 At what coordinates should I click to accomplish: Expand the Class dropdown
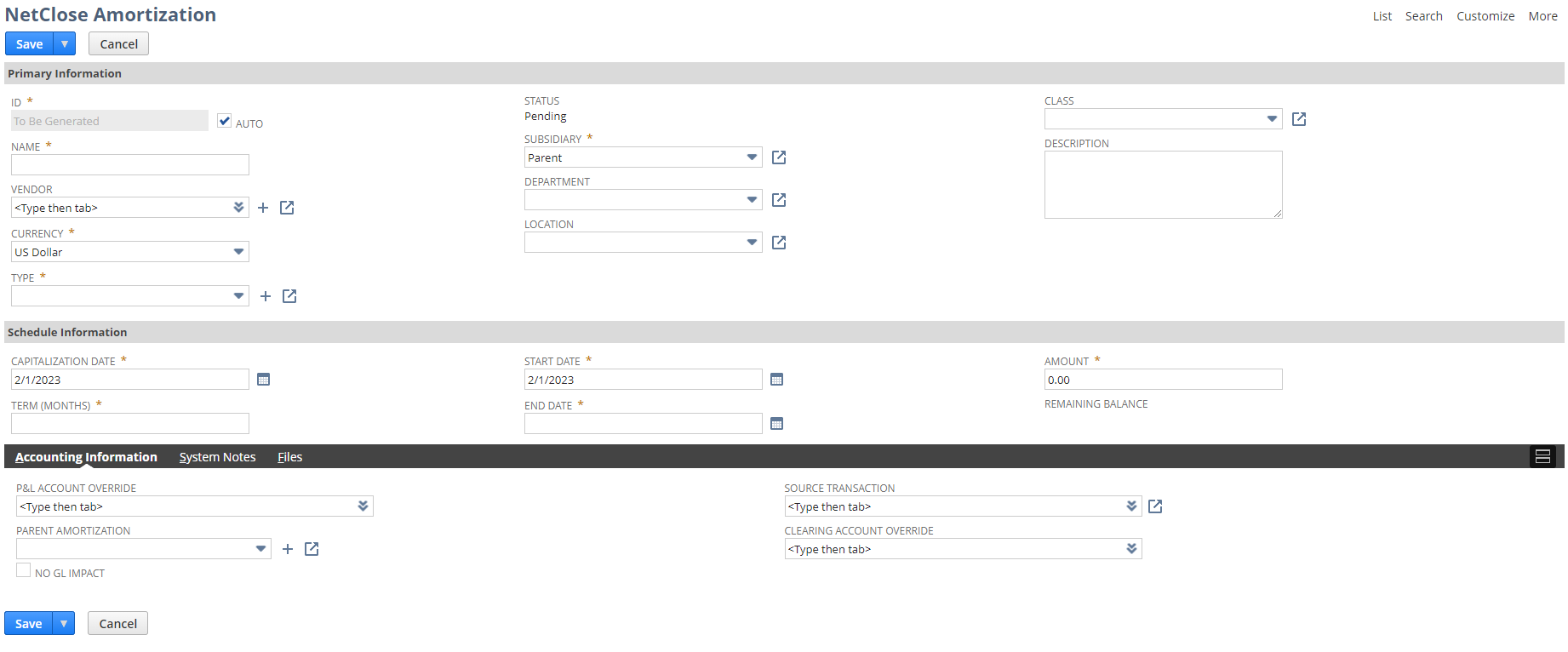[1272, 119]
